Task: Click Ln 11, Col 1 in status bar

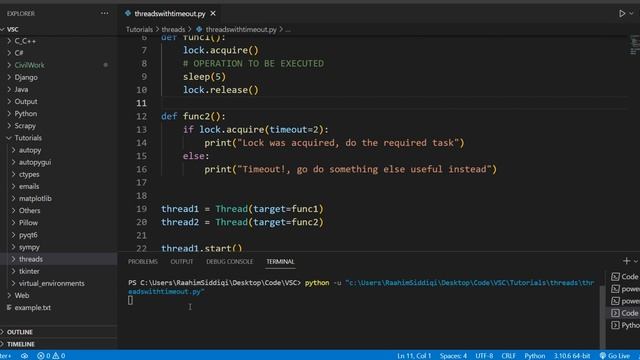Action: (414, 356)
